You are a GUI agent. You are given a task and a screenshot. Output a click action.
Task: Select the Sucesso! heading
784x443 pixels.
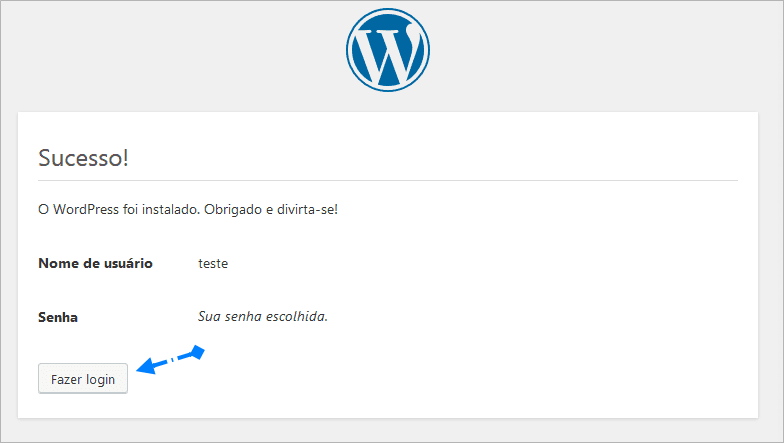pyautogui.click(x=84, y=158)
